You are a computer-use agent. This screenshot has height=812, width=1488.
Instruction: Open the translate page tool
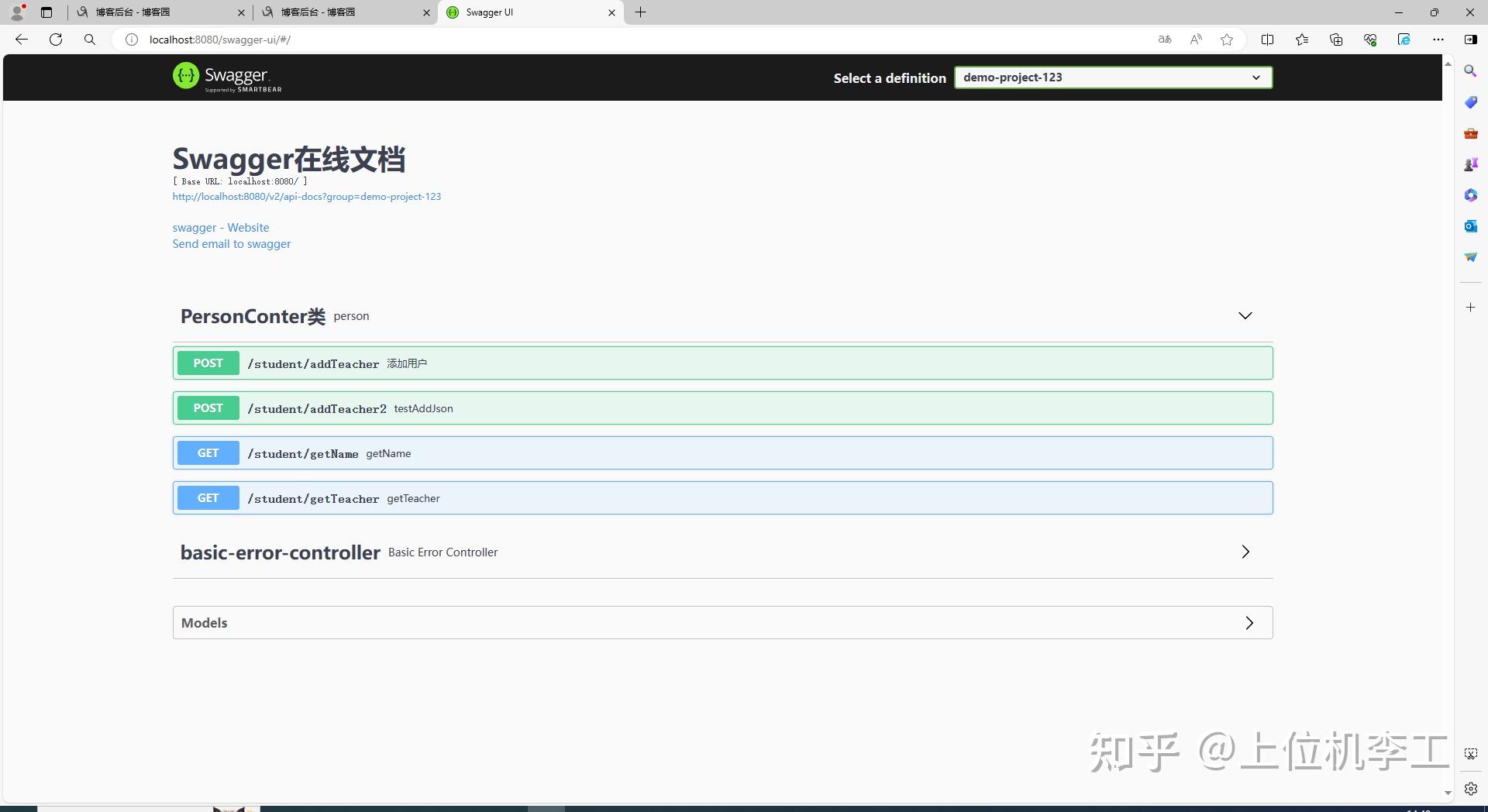[1165, 40]
